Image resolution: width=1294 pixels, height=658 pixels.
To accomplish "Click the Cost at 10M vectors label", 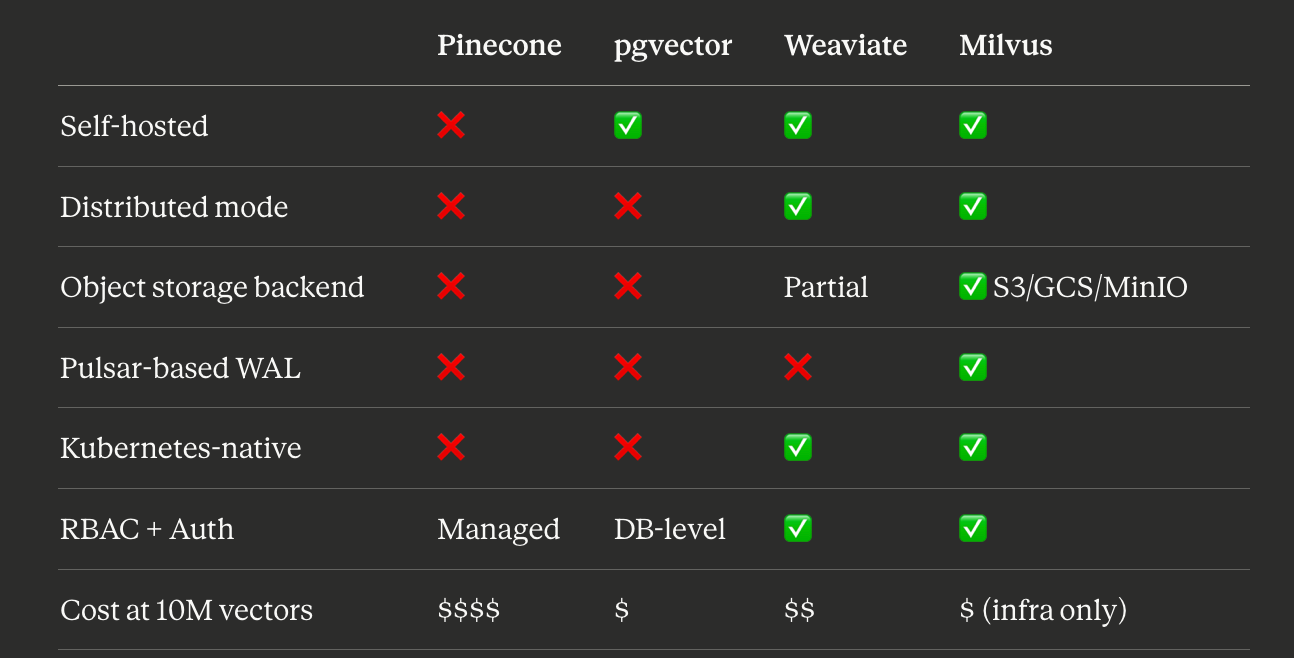I will (186, 609).
